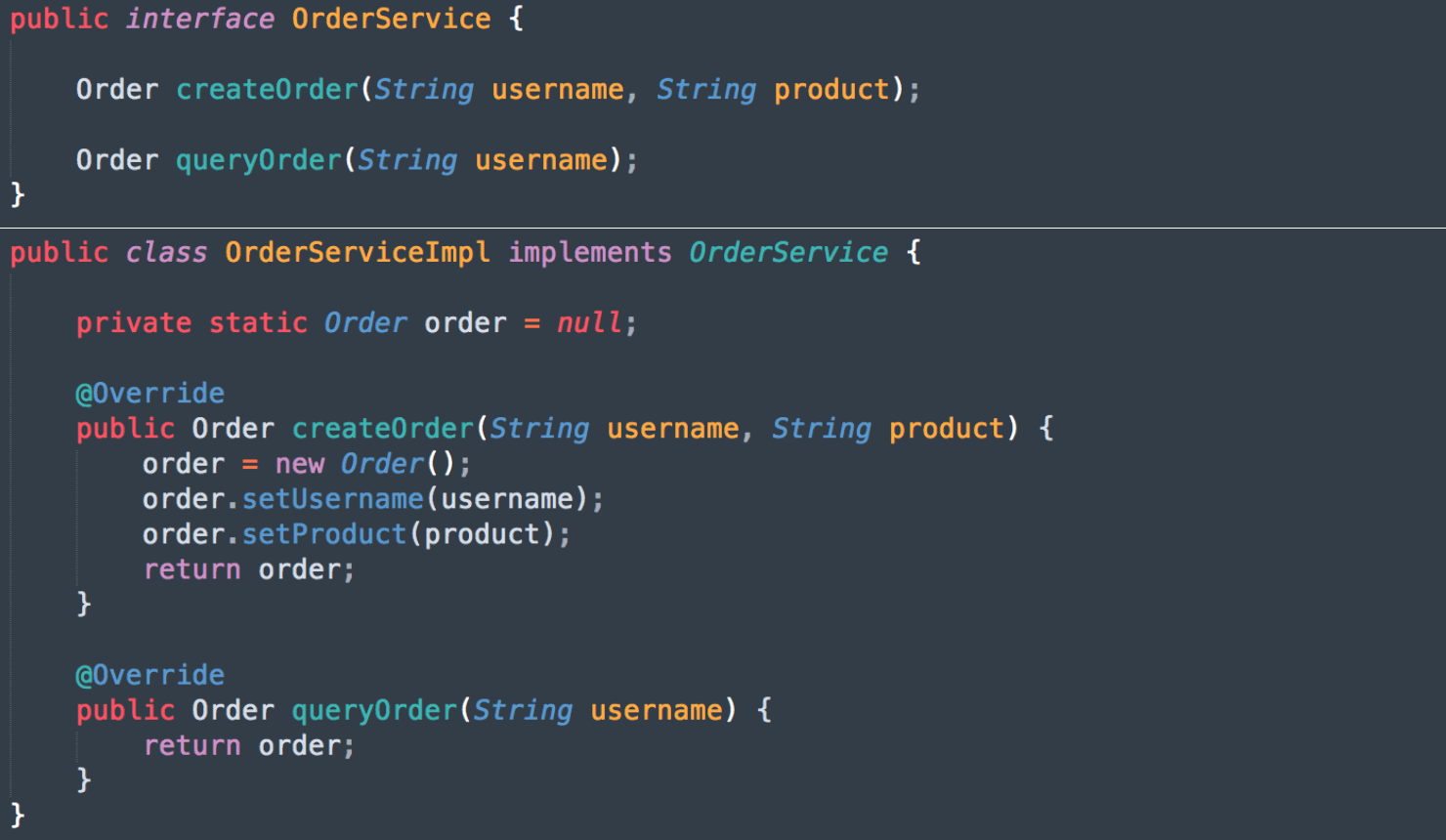Click the class keyword
Viewport: 1446px width, 840px height.
click(x=166, y=252)
